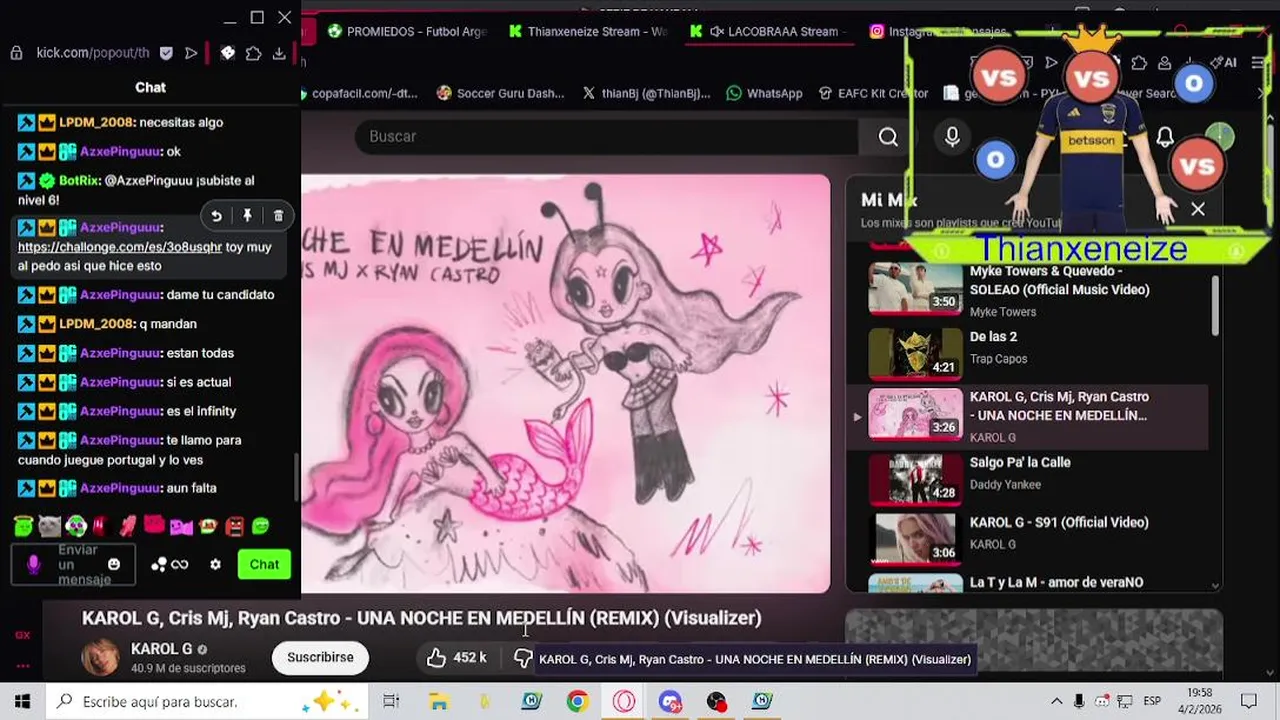
Task: Close the Mi Mix playlist panel
Action: point(1198,209)
